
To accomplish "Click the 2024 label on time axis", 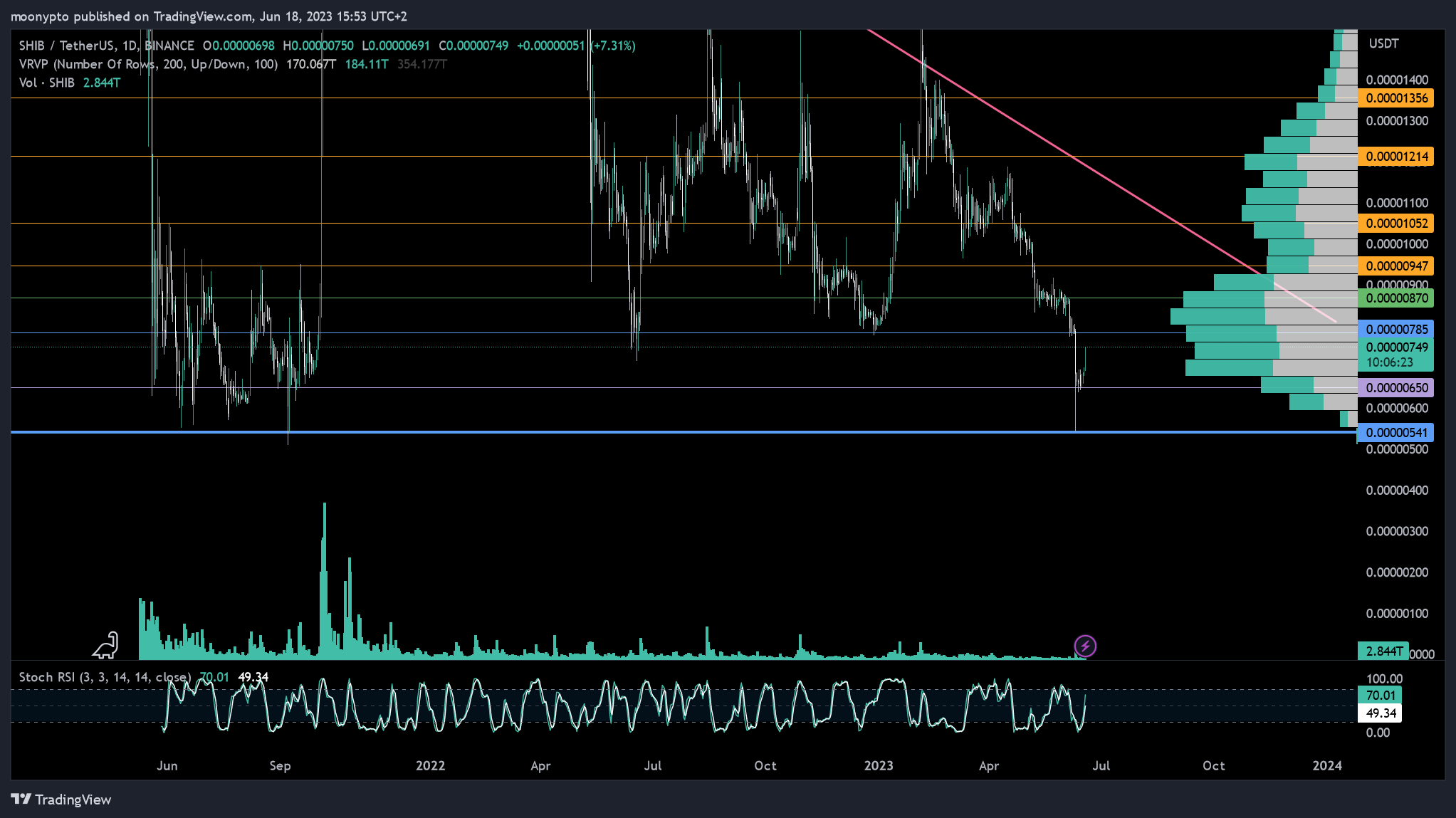I will pyautogui.click(x=1327, y=766).
